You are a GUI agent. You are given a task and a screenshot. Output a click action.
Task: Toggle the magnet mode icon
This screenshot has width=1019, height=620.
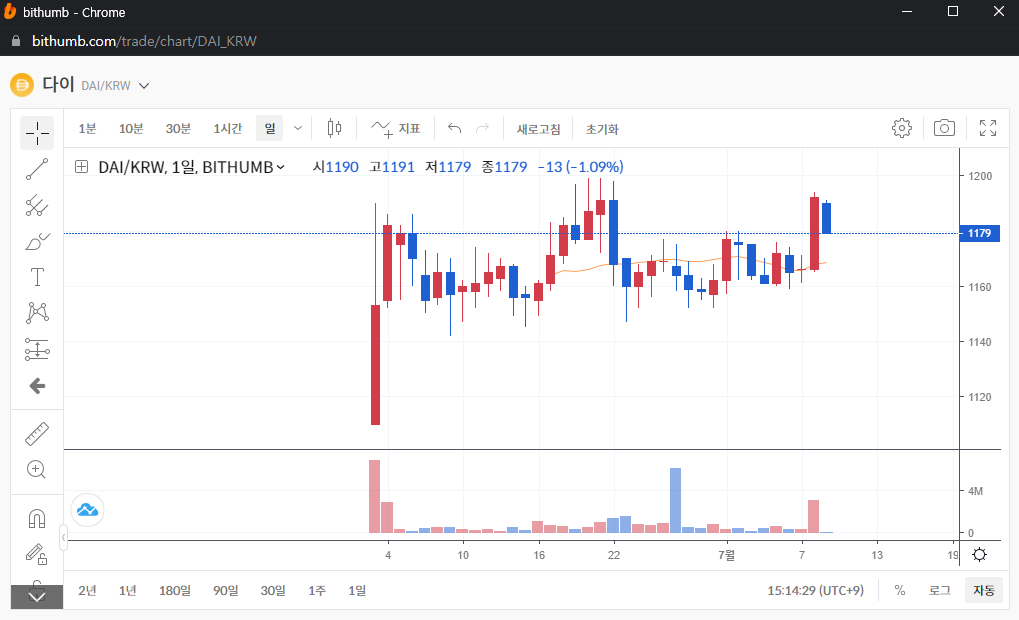pyautogui.click(x=37, y=519)
